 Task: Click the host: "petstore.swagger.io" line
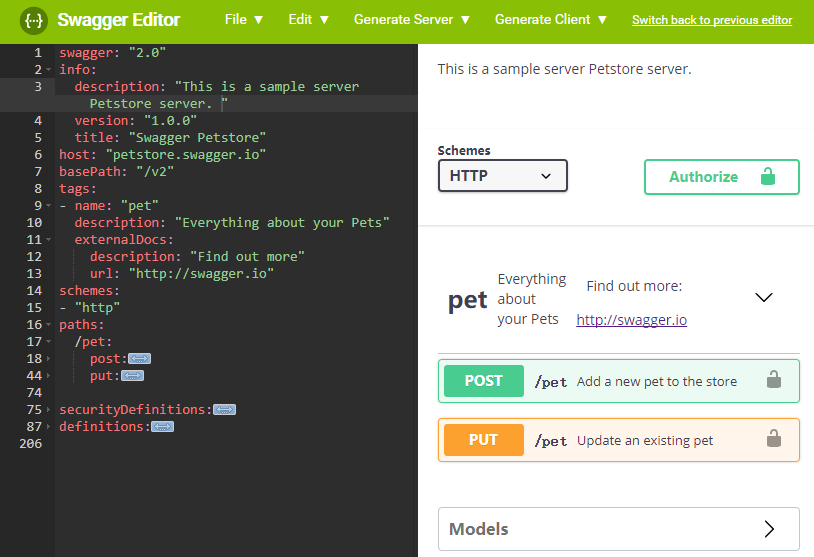click(x=162, y=155)
